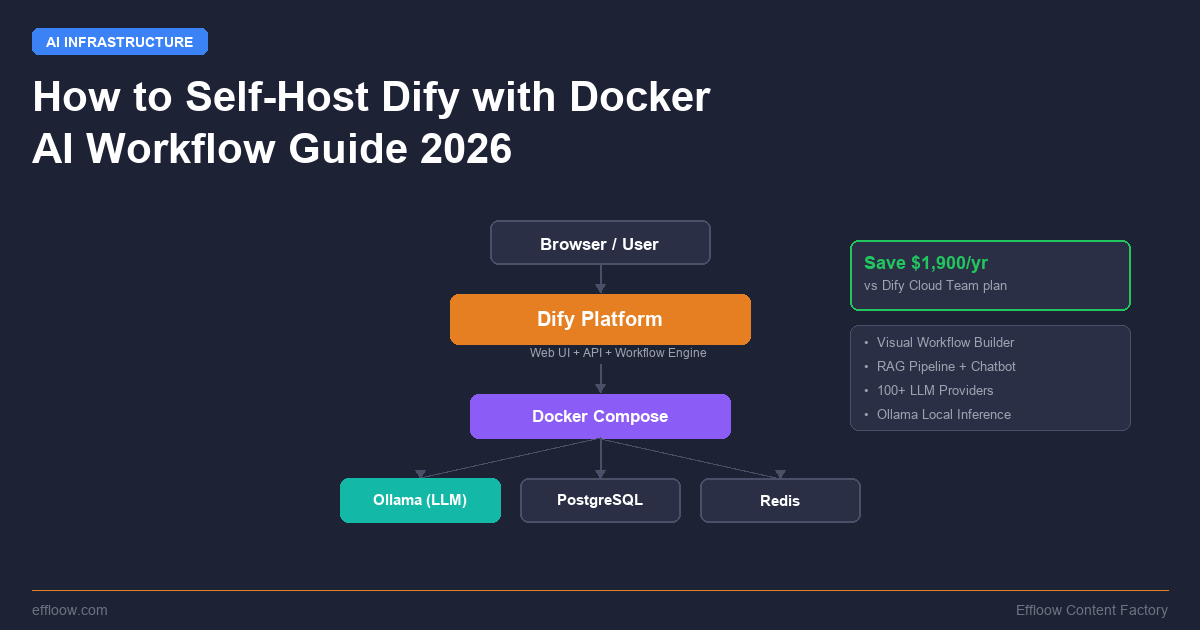Viewport: 1200px width, 630px height.
Task: Select the Ollama (LLM) service box
Action: (x=420, y=500)
